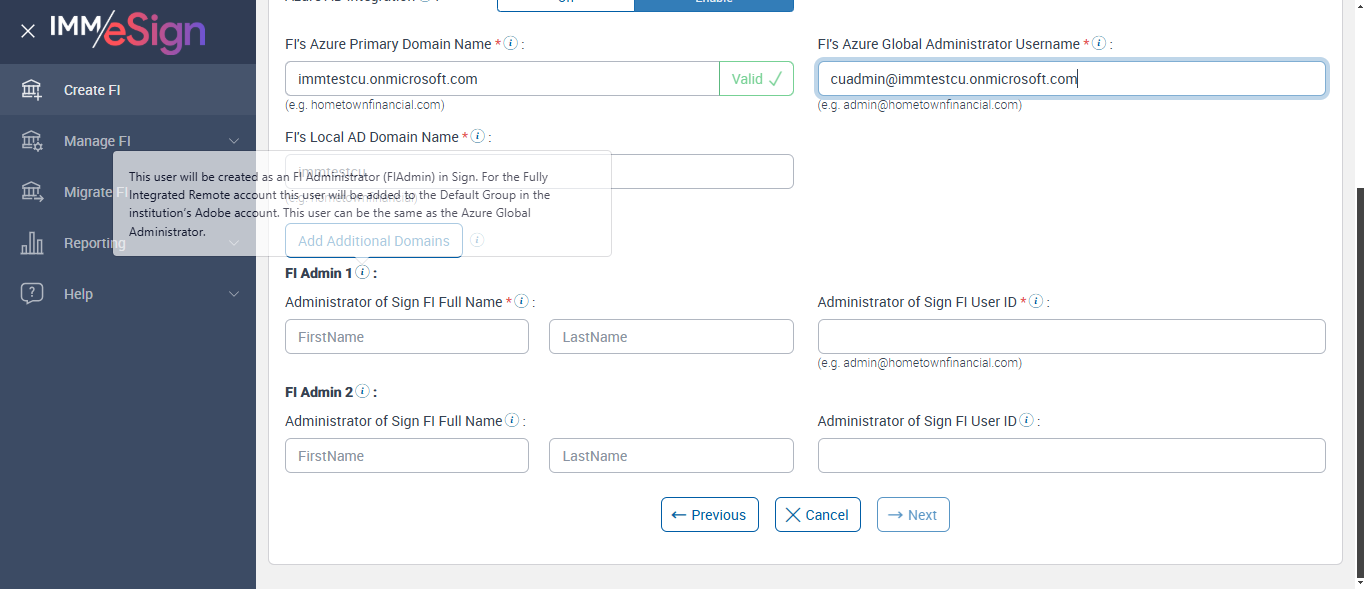
Task: Open info icon for FI Admin 1 Full Name
Action: pyautogui.click(x=521, y=302)
